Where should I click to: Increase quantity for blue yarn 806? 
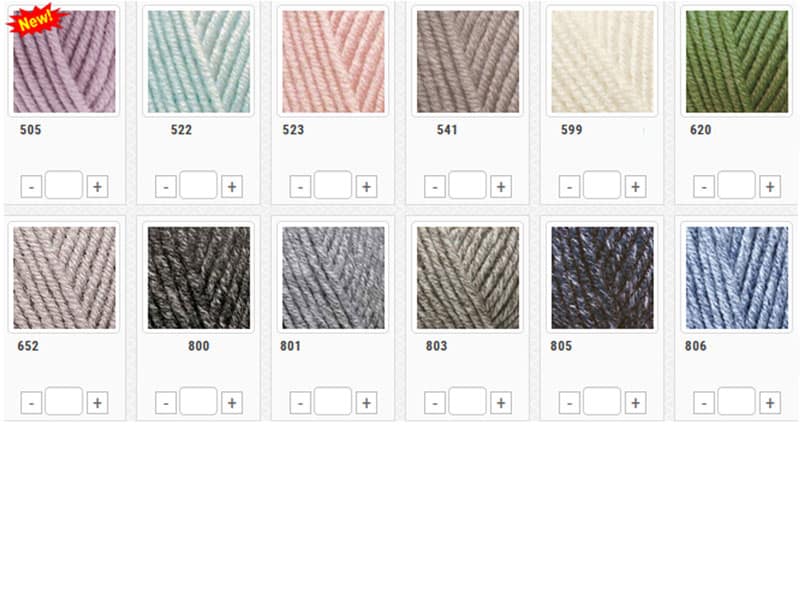click(x=770, y=403)
